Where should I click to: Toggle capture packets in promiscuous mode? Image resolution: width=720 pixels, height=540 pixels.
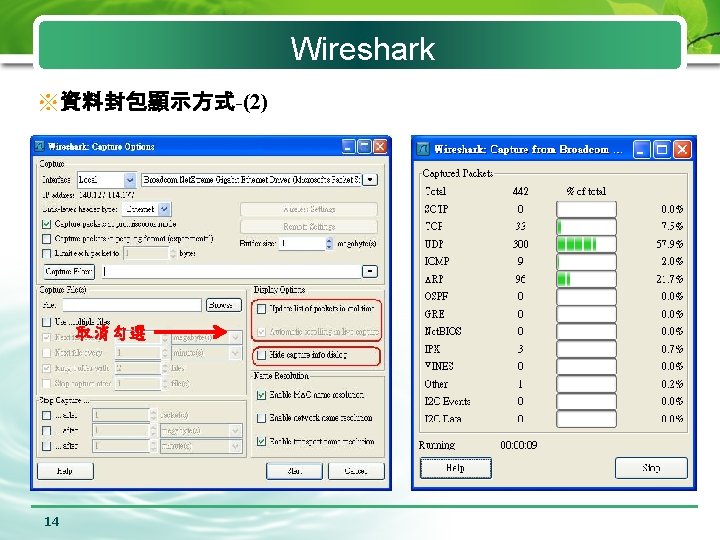click(46, 224)
